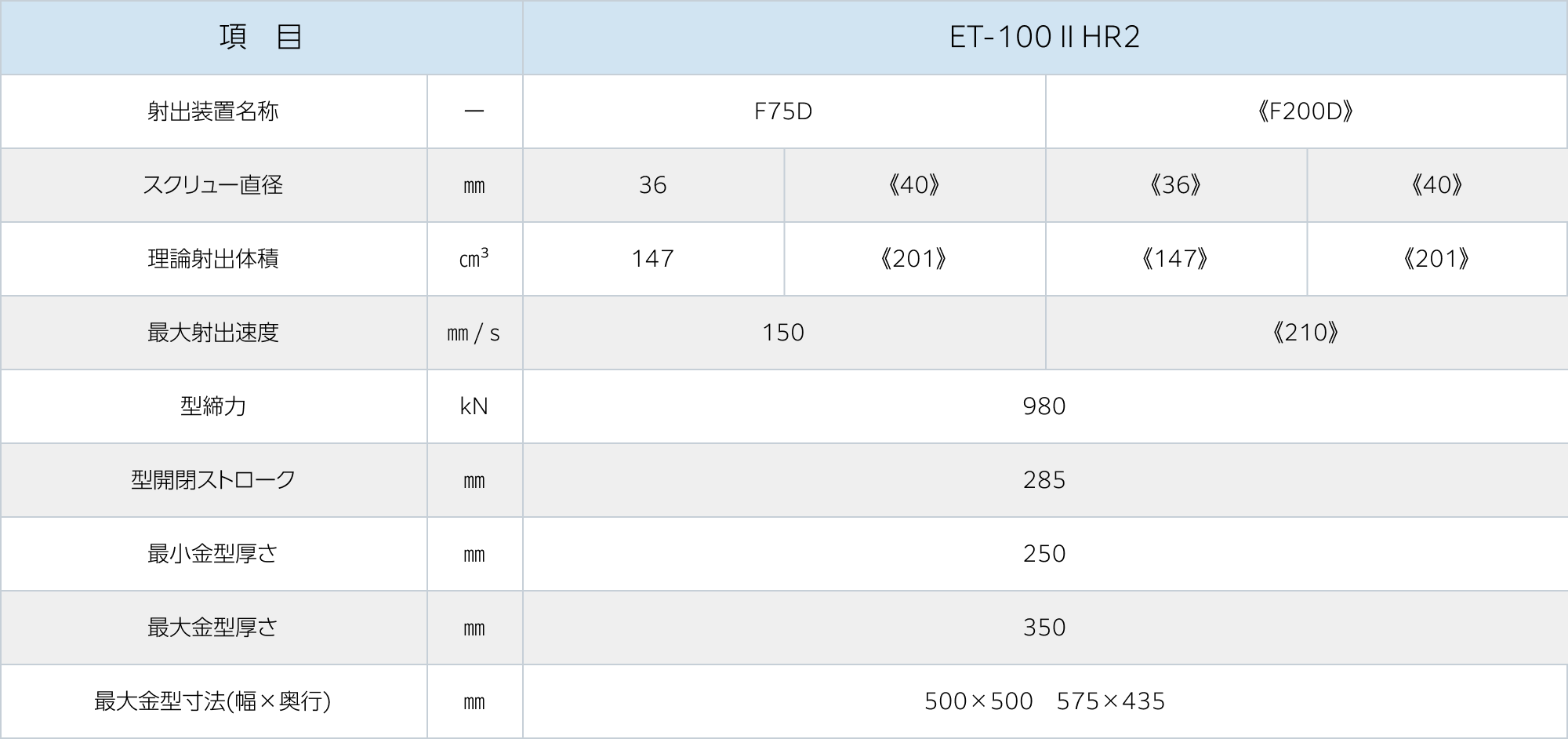Click the 型開閉ストローク row label
The image size is (1568, 739).
pos(213,480)
